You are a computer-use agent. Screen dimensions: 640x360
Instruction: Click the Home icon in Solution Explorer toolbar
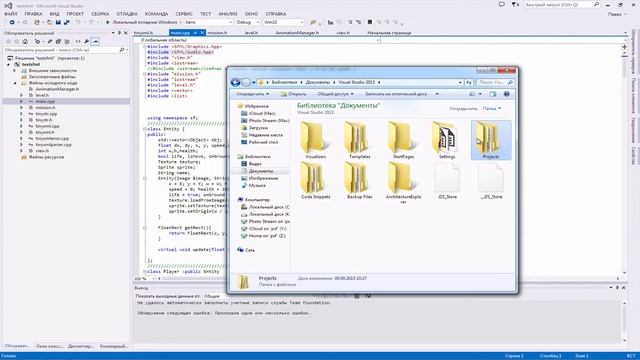(x=25, y=41)
